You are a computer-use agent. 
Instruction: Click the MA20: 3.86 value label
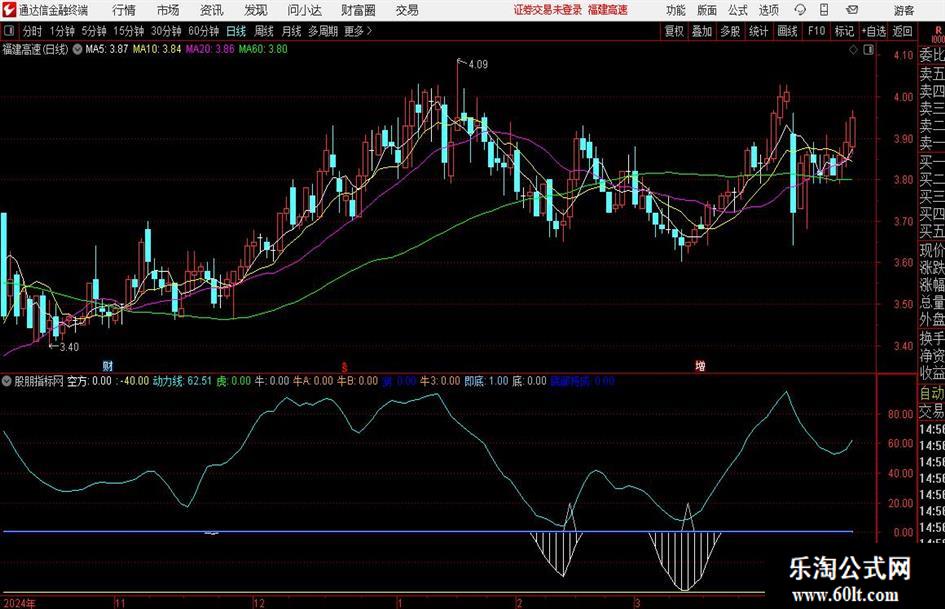point(210,49)
